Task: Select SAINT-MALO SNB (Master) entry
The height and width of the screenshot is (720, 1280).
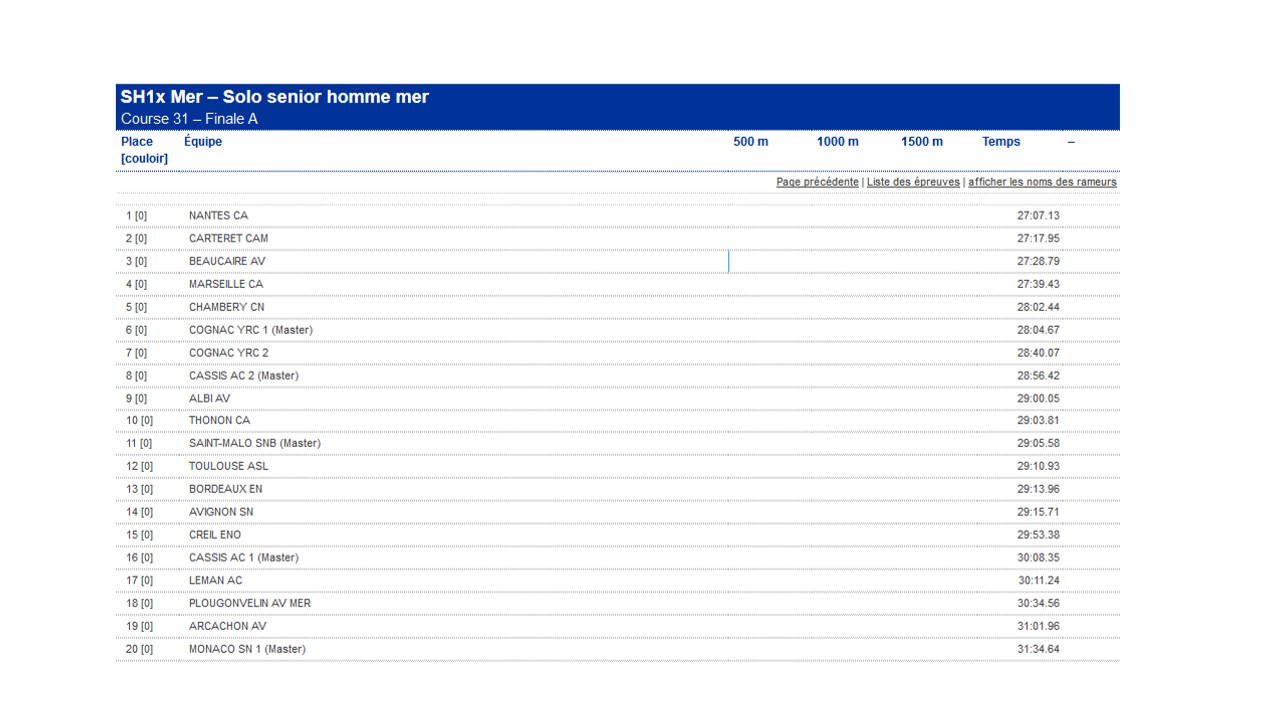Action: click(x=255, y=444)
